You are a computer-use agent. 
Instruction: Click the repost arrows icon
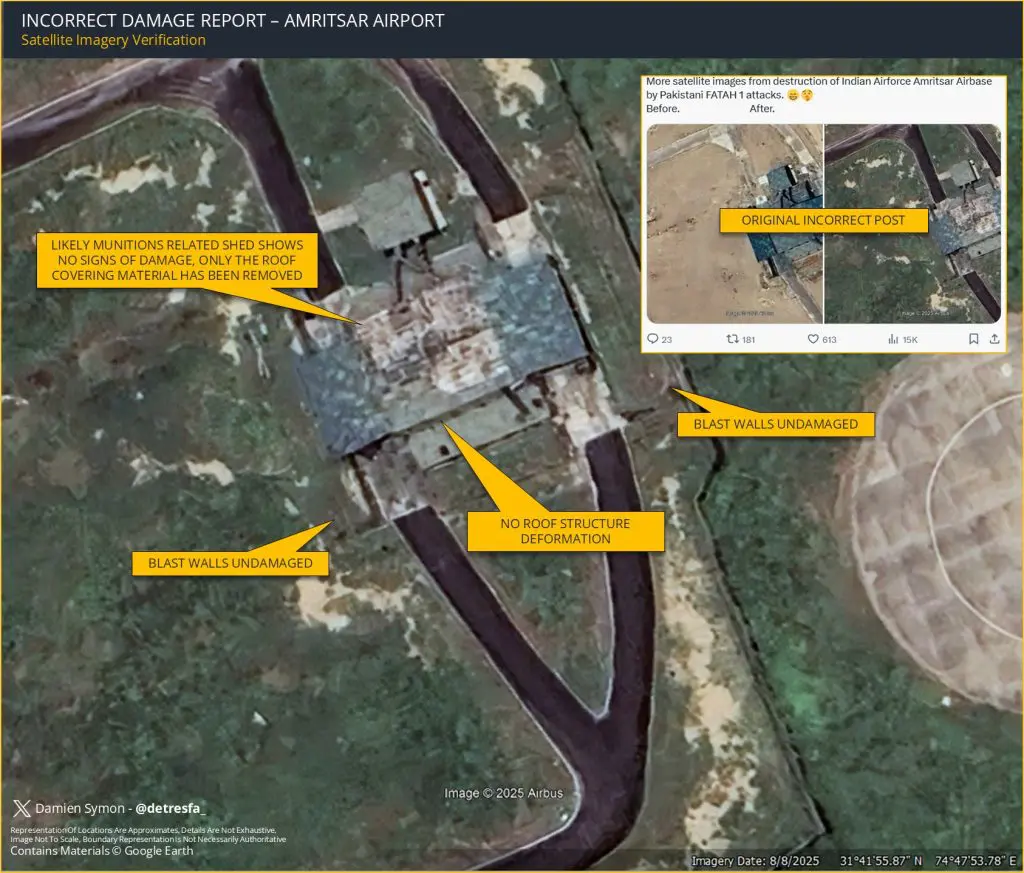[x=731, y=339]
